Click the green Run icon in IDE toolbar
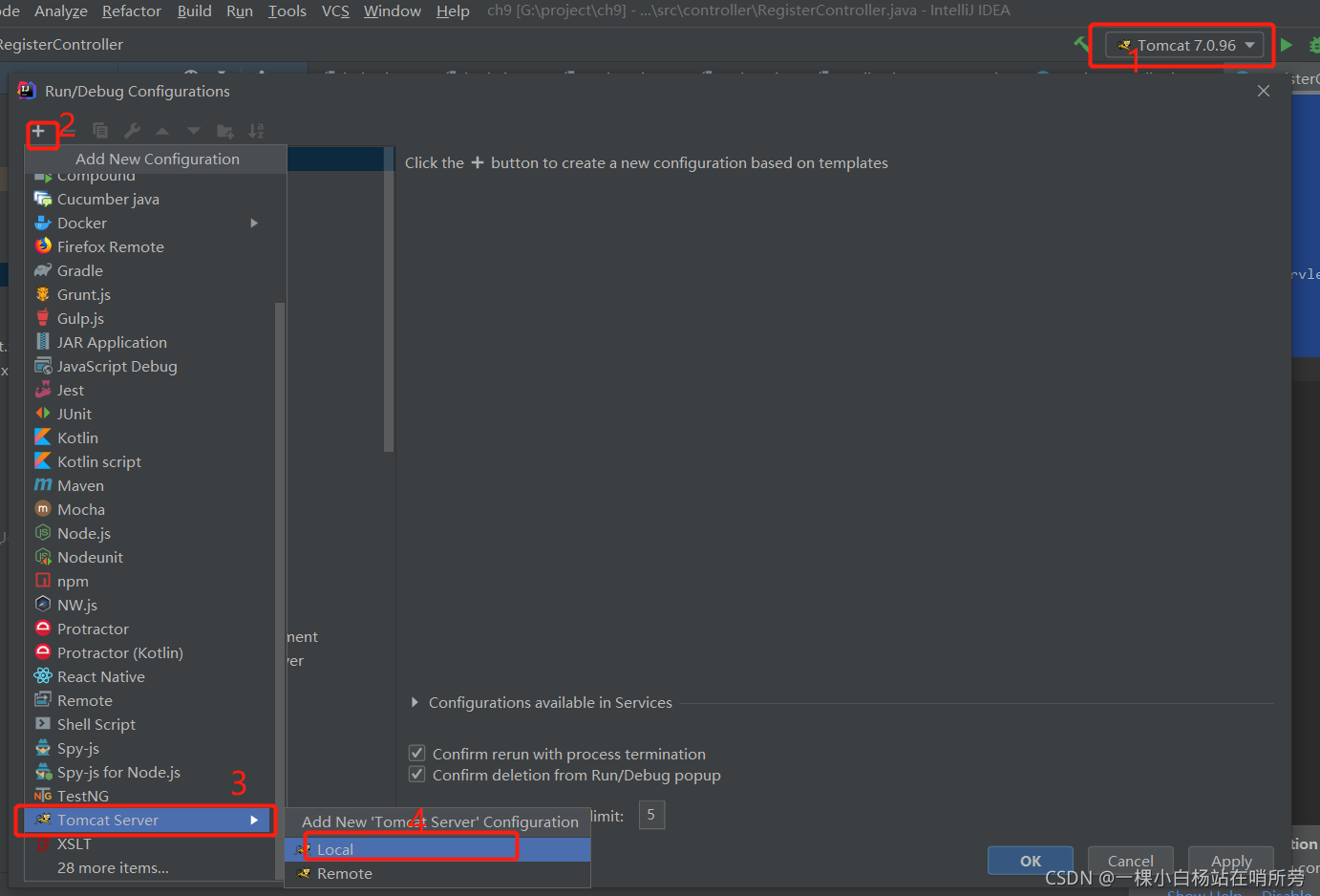Viewport: 1320px width, 896px height. [1287, 45]
